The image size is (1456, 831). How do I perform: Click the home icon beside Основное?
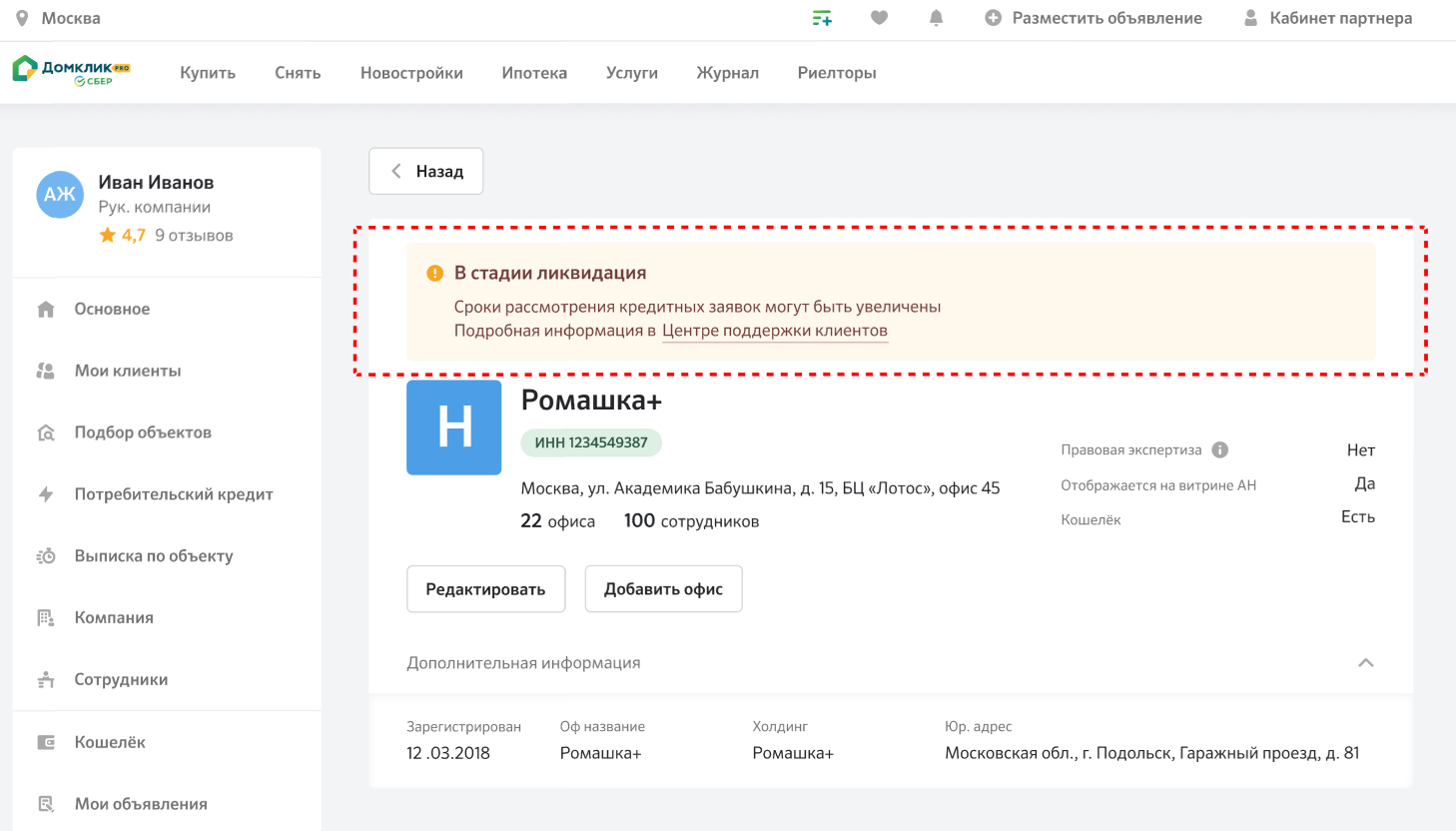pos(46,310)
